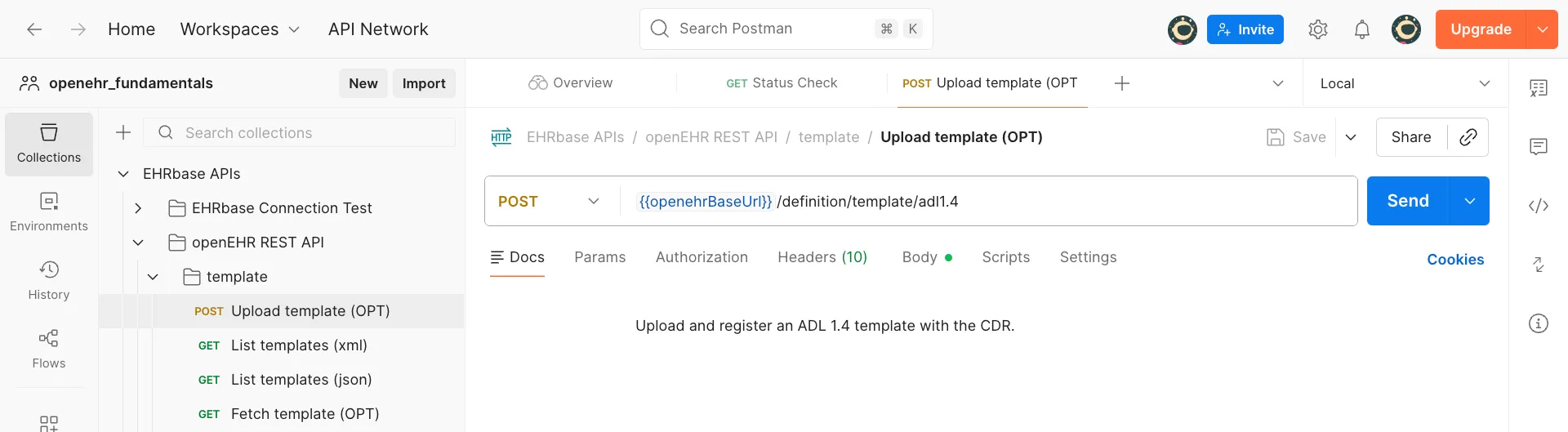Select the GET List templates (xml) request
This screenshot has height=432, width=1568.
point(283,345)
